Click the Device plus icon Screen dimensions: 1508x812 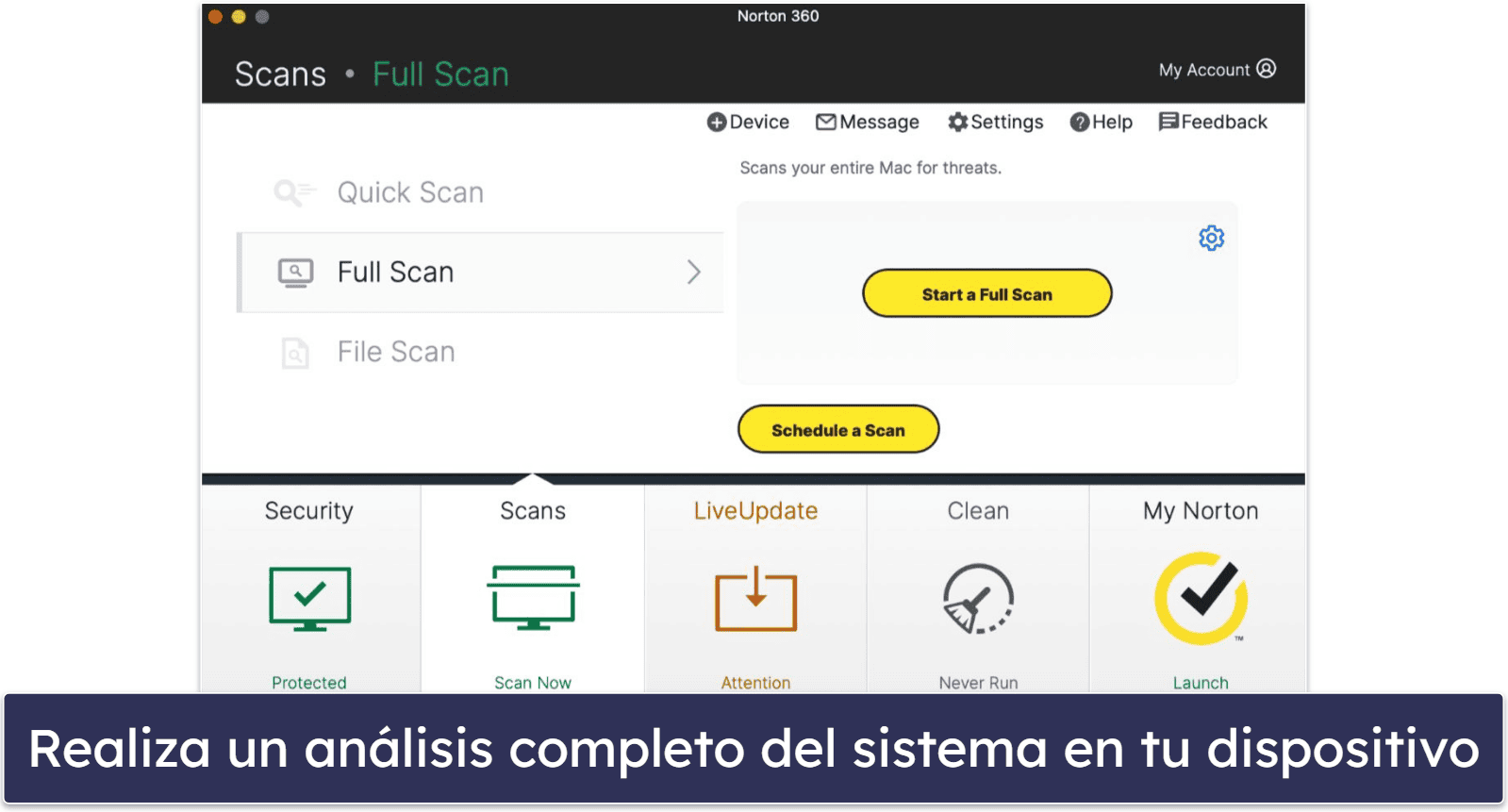click(x=717, y=123)
